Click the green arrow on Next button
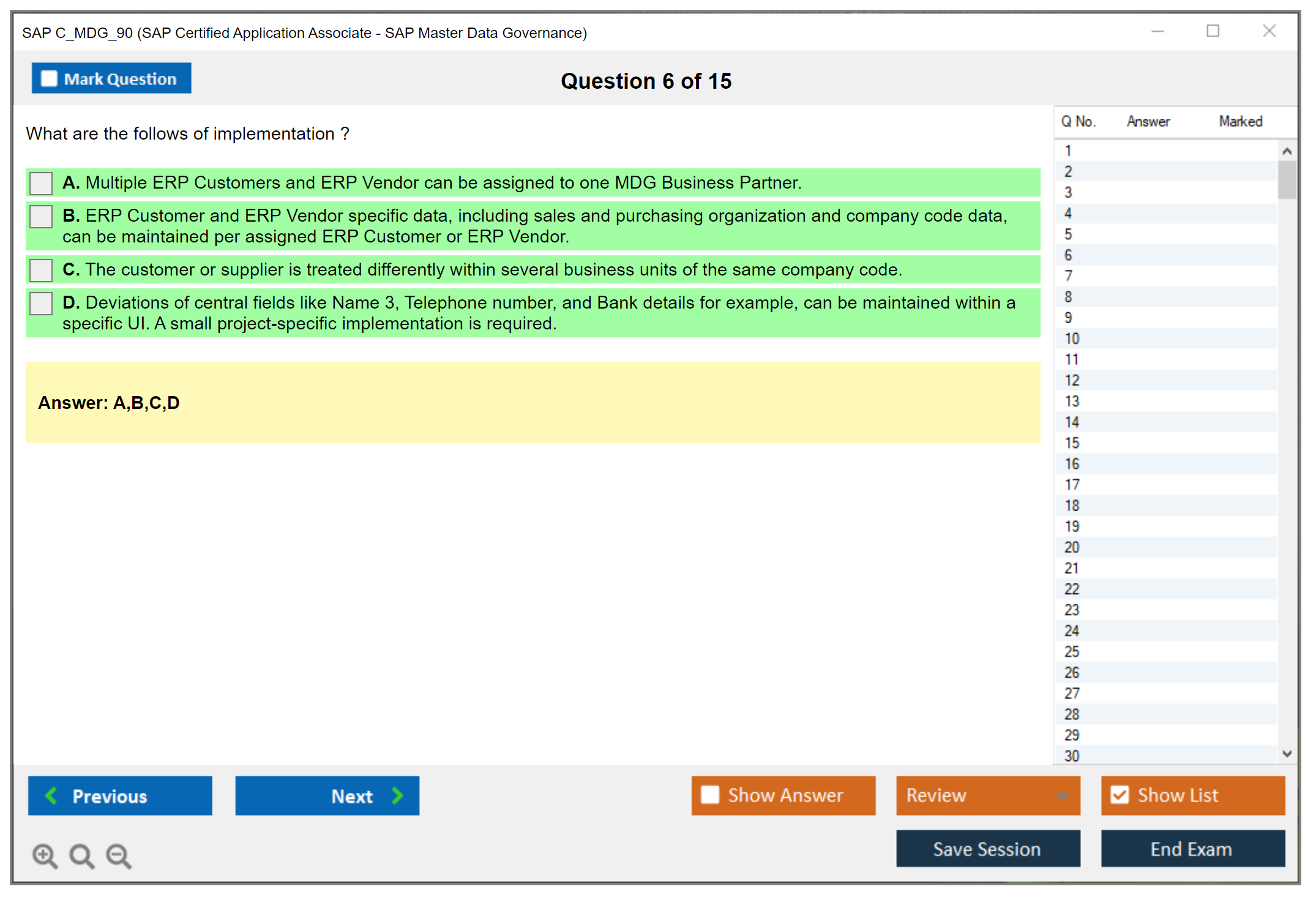The height and width of the screenshot is (900, 1316). (397, 795)
